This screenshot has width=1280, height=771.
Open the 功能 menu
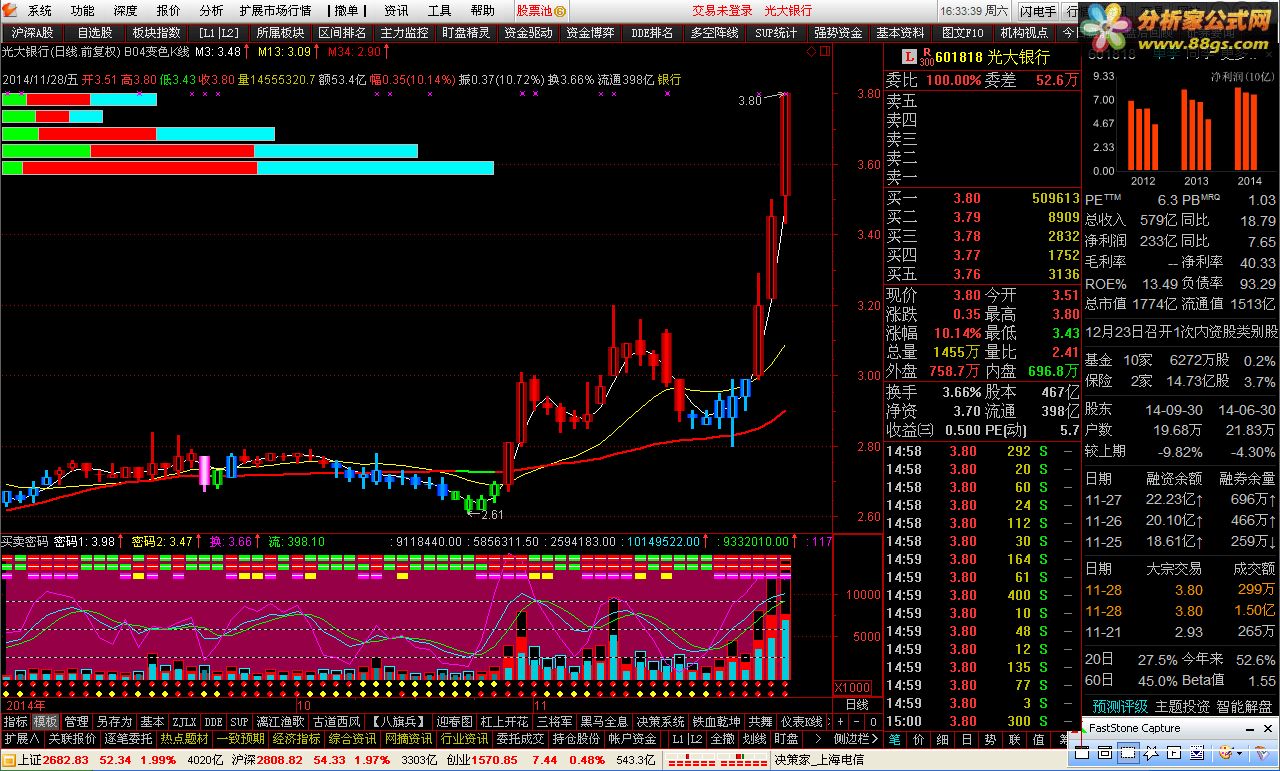(83, 11)
